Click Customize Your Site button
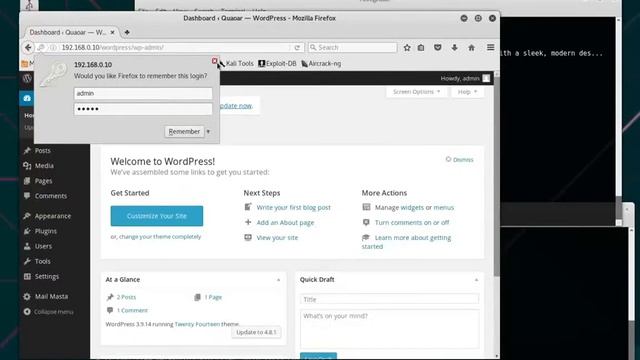The width and height of the screenshot is (640, 360). pyautogui.click(x=157, y=216)
